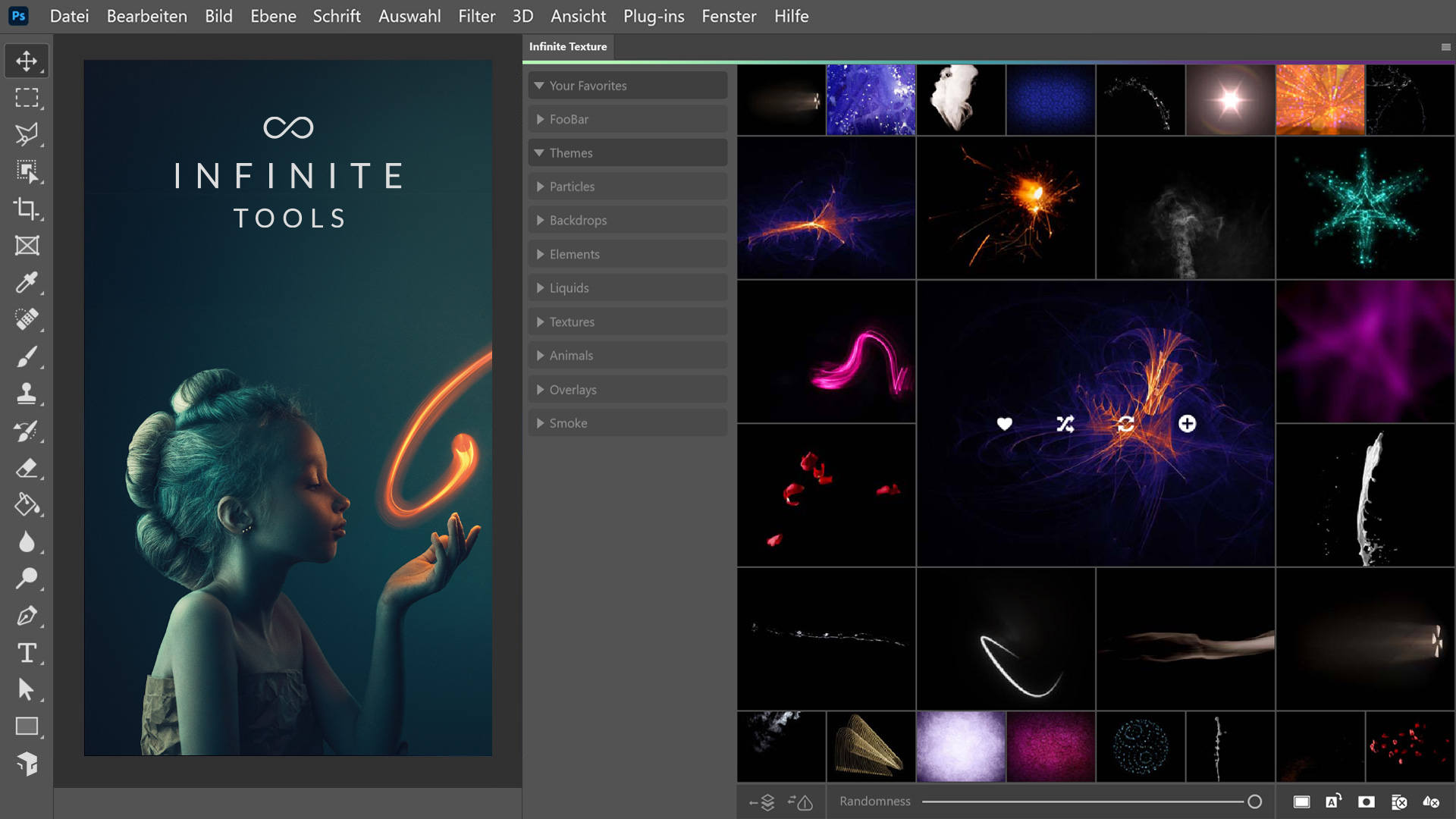Select the Clone Stamp tool
This screenshot has height=819, width=1456.
[x=27, y=394]
